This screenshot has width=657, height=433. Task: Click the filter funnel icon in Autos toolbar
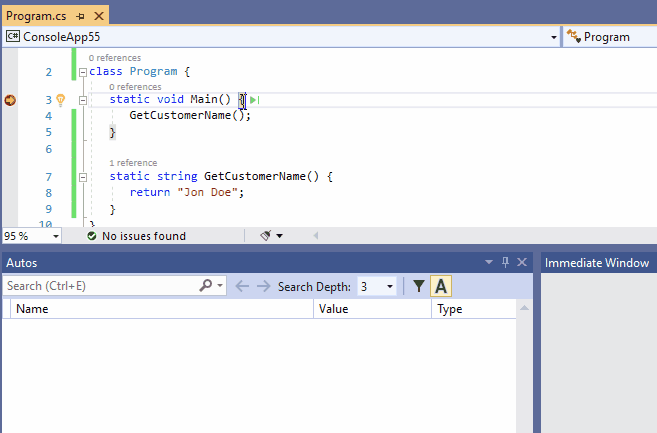tap(419, 286)
